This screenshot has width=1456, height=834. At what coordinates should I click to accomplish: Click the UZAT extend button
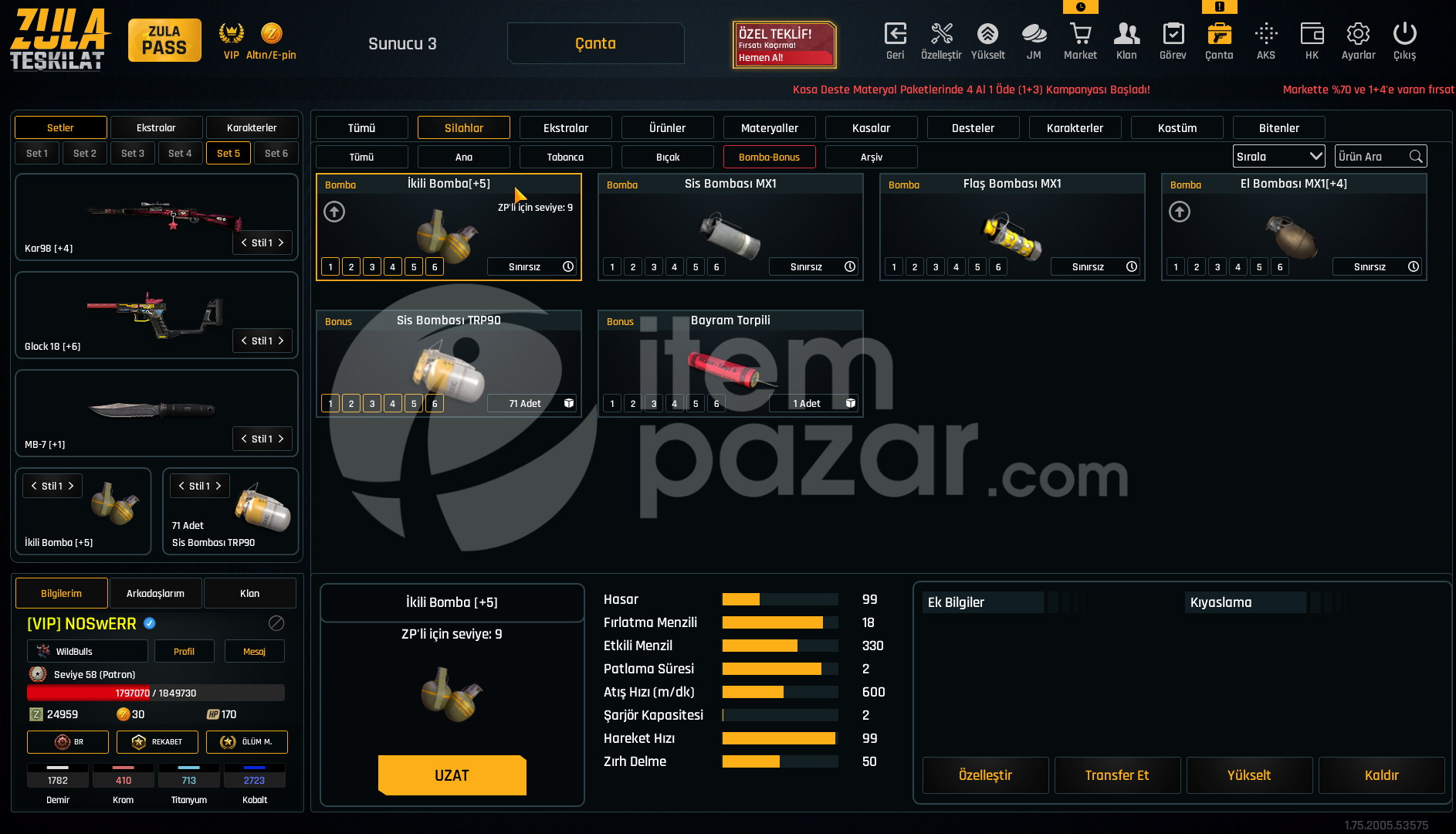(x=452, y=775)
